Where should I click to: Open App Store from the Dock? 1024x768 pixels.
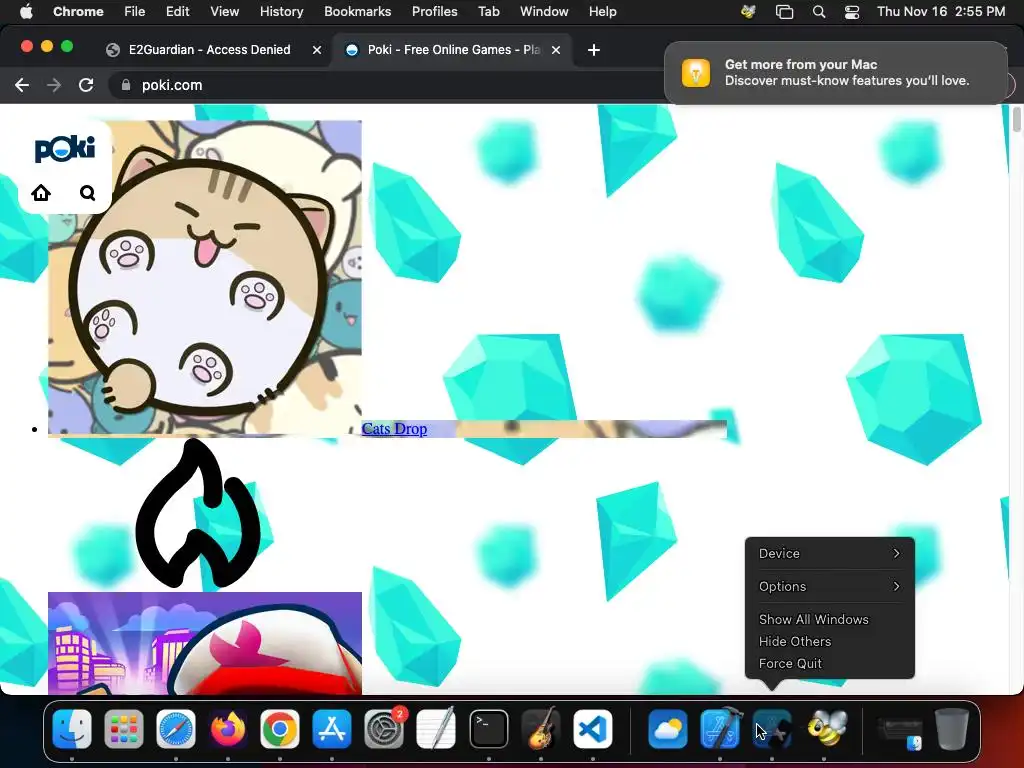(x=332, y=729)
